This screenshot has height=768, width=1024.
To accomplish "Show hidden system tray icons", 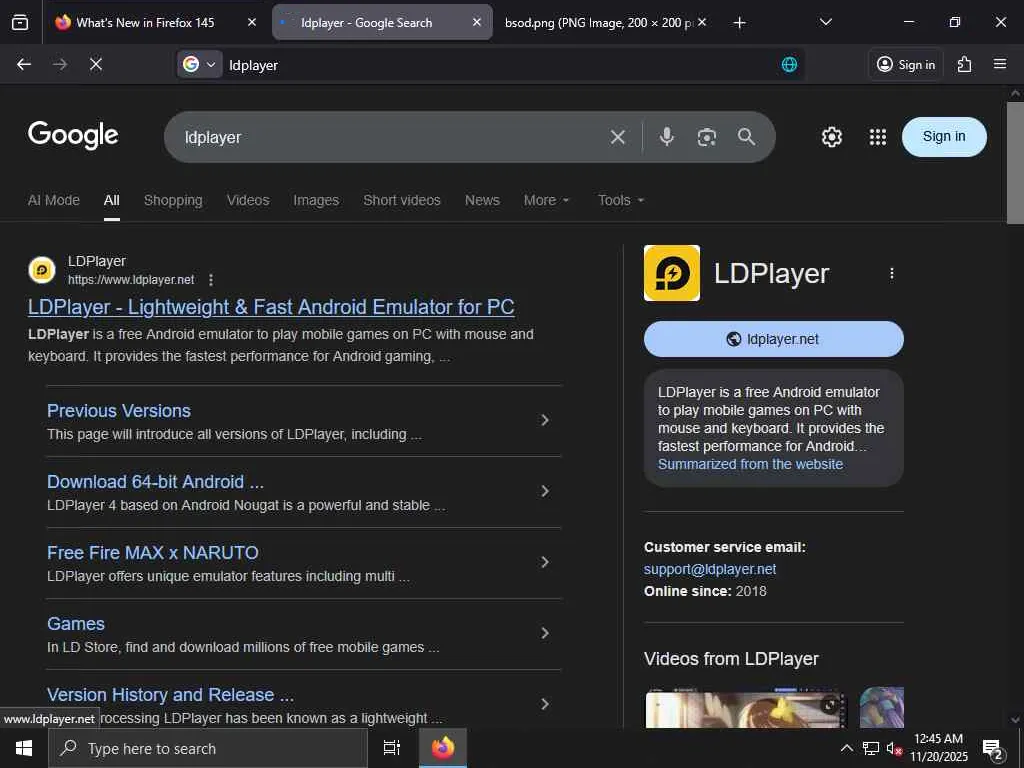I will [846, 748].
